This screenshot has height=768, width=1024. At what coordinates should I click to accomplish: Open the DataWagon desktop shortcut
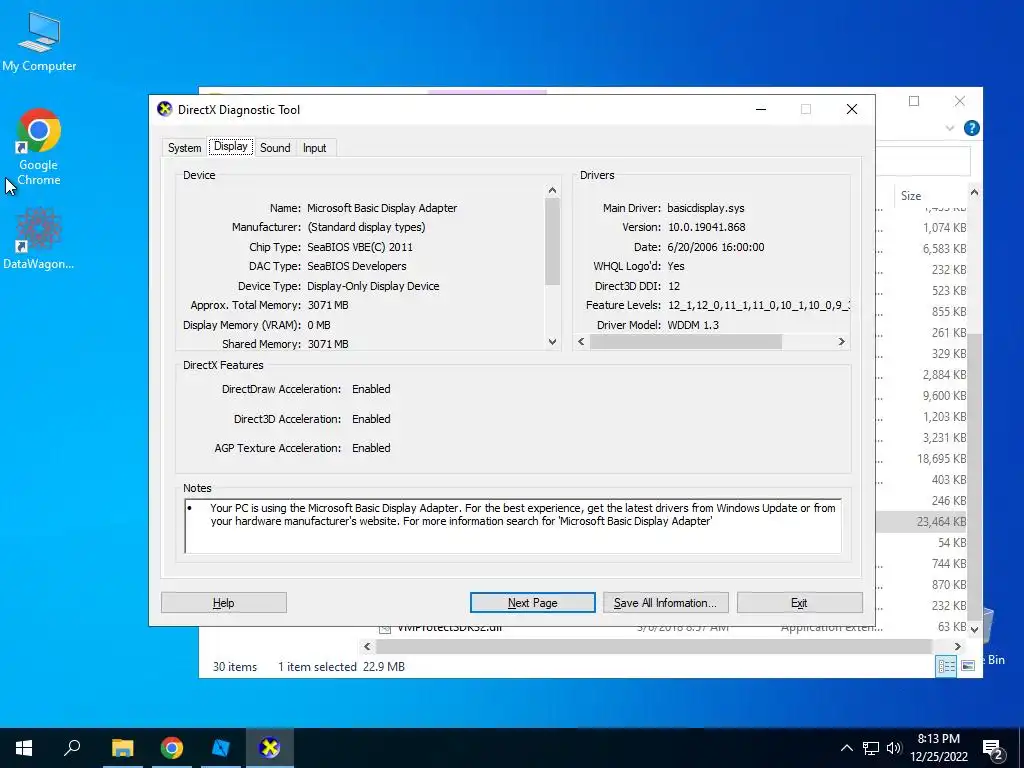39,238
